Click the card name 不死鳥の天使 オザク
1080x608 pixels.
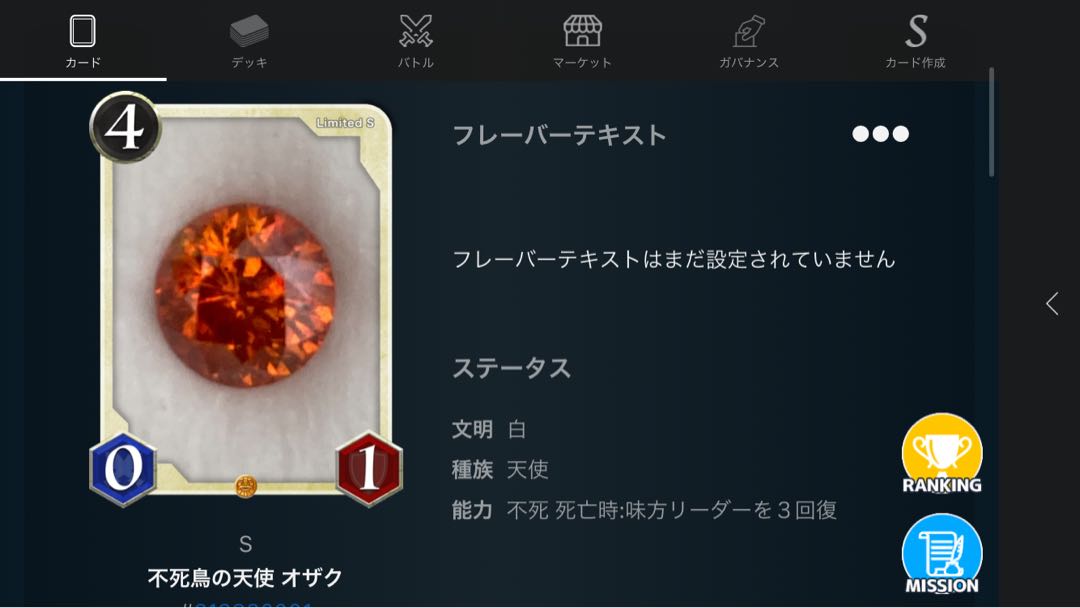[245, 577]
